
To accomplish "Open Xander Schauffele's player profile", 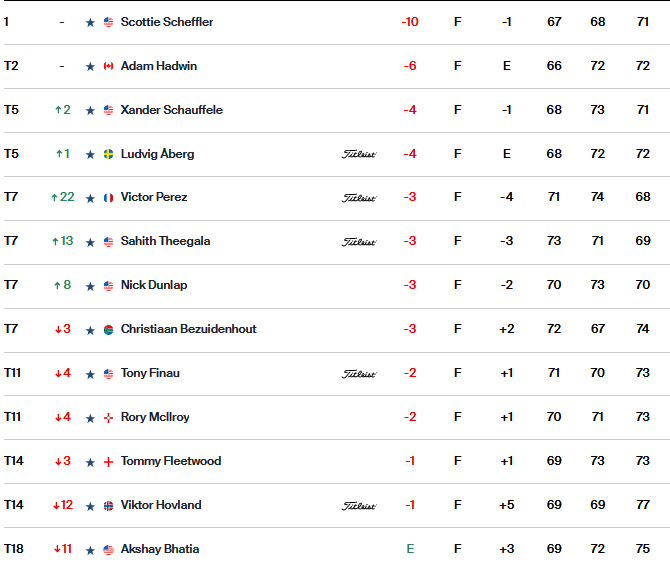I will coord(171,110).
